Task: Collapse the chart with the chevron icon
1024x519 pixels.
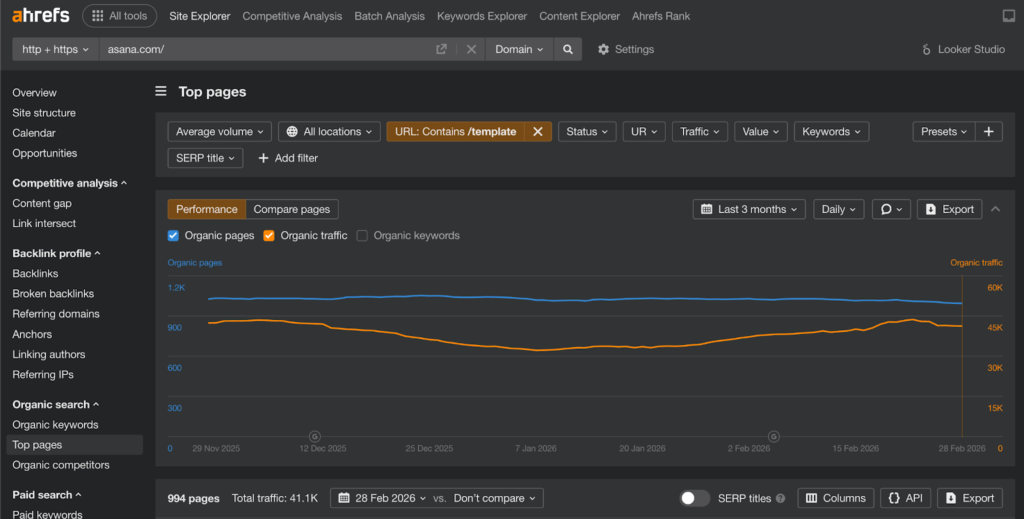Action: 995,209
